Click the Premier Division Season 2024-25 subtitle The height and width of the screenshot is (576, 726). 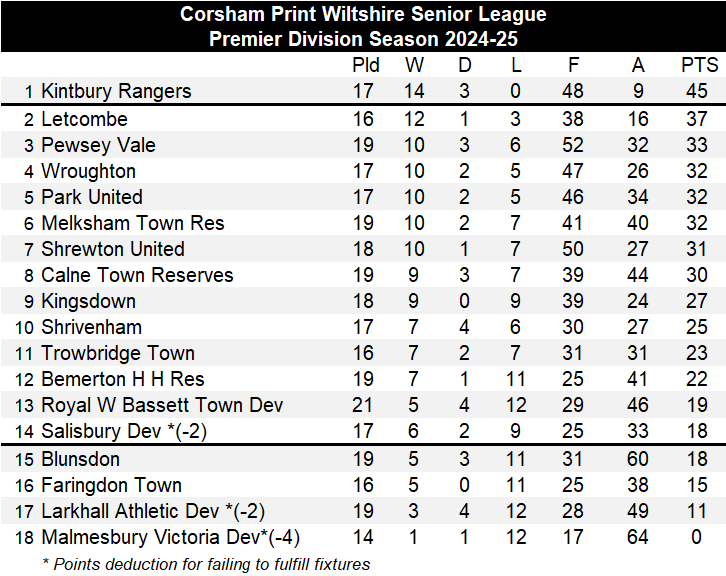click(x=363, y=39)
